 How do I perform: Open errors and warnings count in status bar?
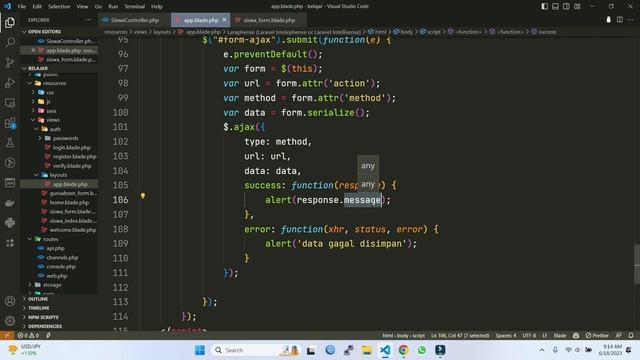pos(28,335)
